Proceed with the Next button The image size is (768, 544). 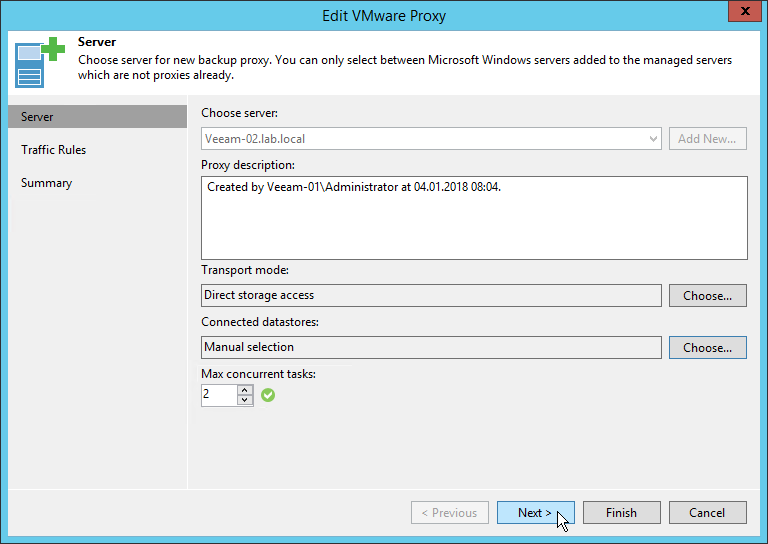(535, 513)
